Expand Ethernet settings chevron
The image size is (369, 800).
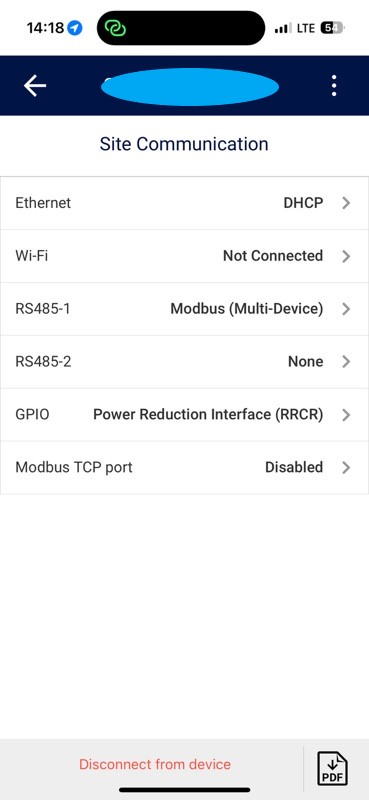(347, 203)
